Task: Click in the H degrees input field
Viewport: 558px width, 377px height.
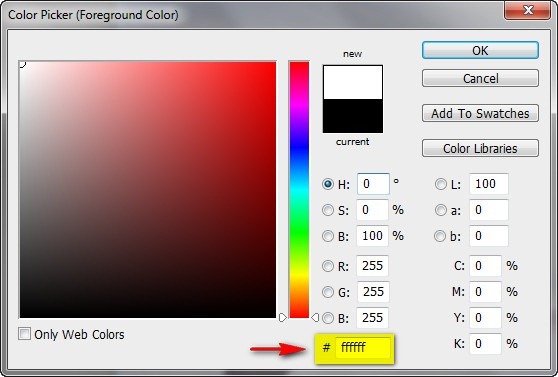Action: click(x=373, y=184)
